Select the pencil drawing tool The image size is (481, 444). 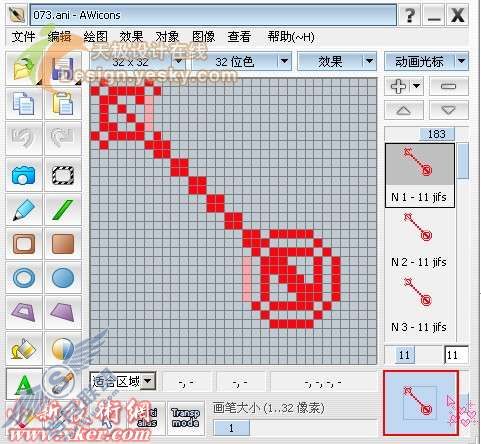click(24, 209)
